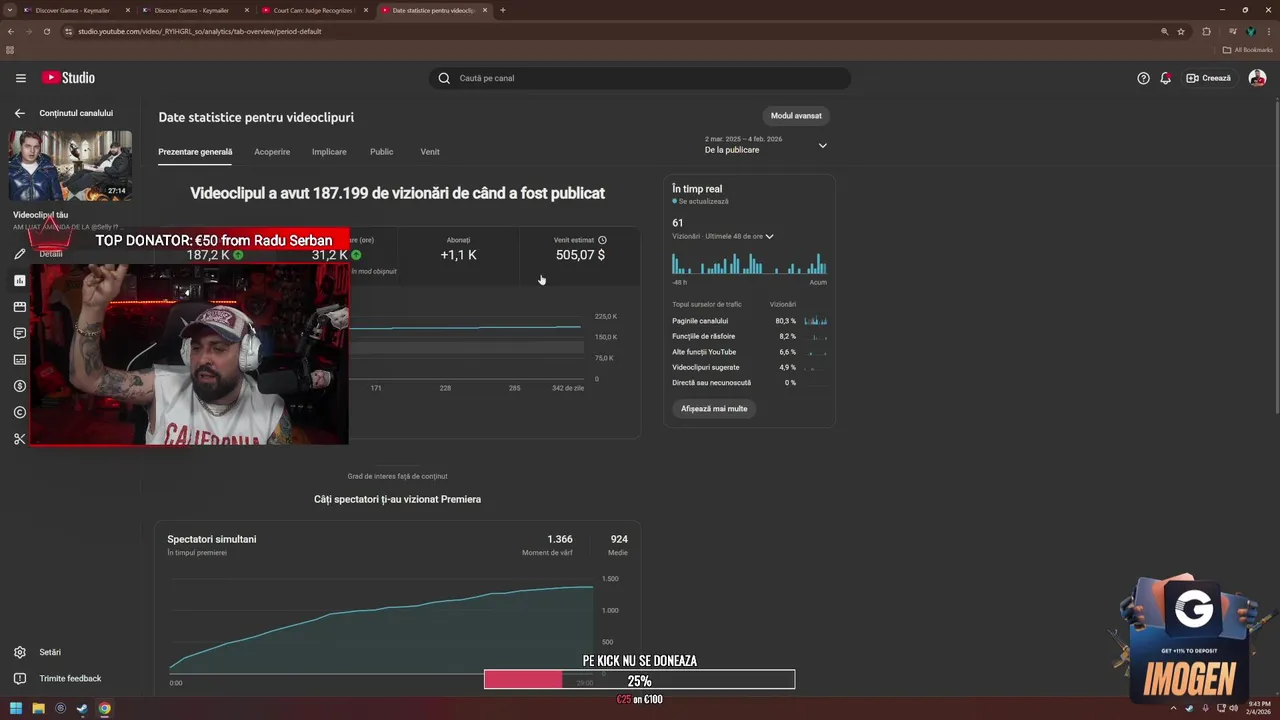Viewport: 1280px width, 720px height.
Task: Open the Chrome tab search dropdown arrow
Action: pos(10,10)
